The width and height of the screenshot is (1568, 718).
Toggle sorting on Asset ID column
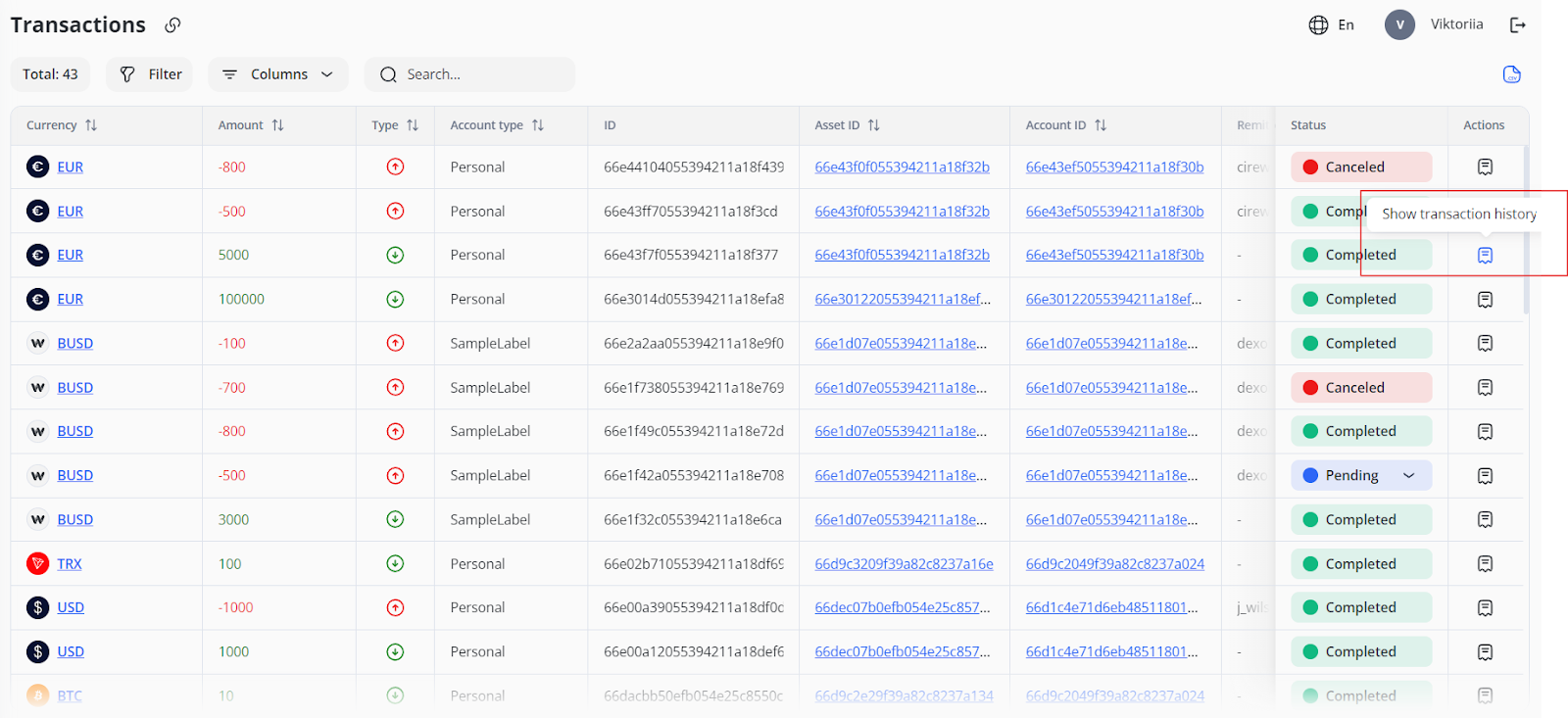tap(873, 125)
